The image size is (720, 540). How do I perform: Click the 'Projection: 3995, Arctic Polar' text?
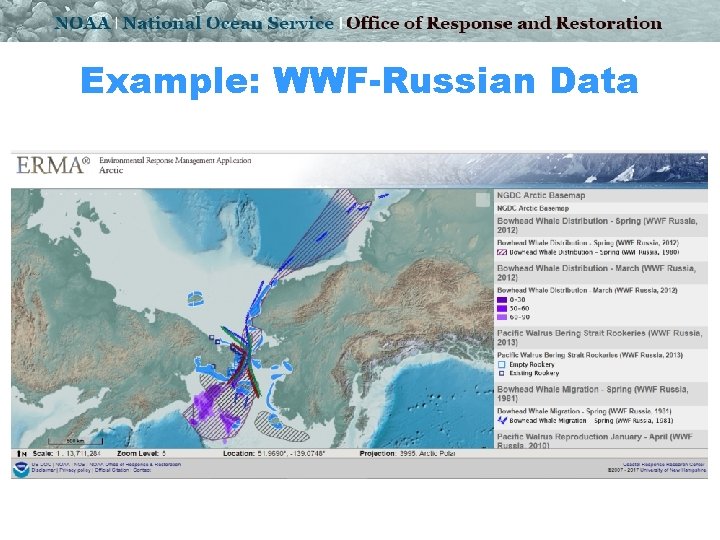[x=407, y=454]
